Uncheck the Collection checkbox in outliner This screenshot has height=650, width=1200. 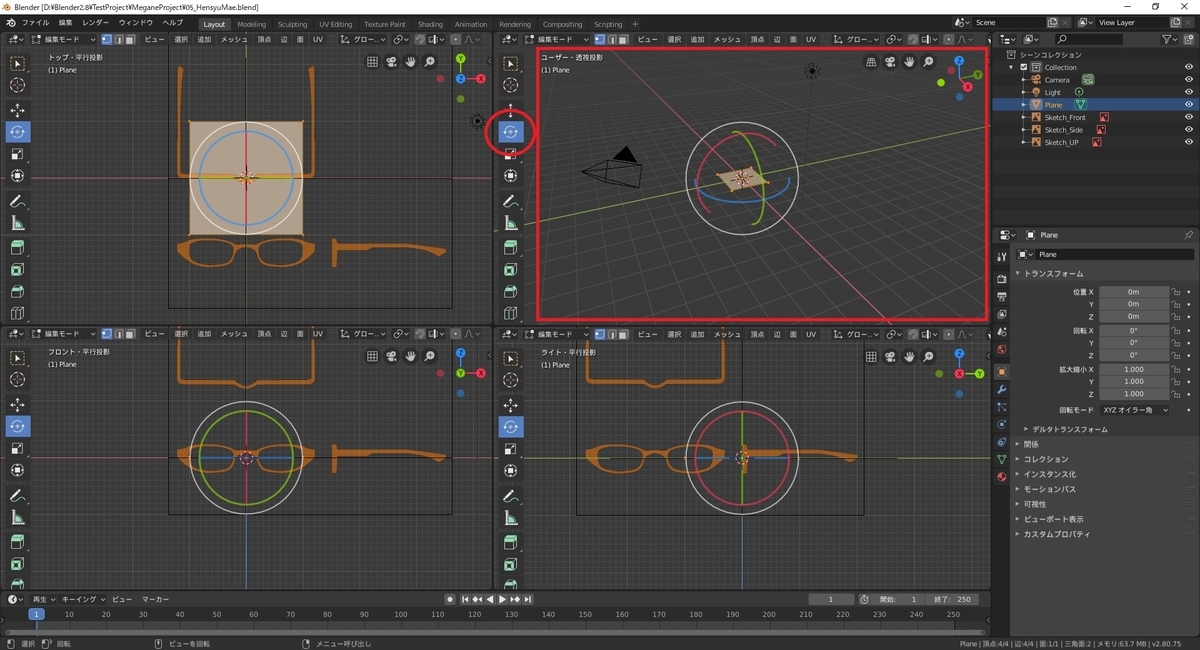pyautogui.click(x=1023, y=67)
